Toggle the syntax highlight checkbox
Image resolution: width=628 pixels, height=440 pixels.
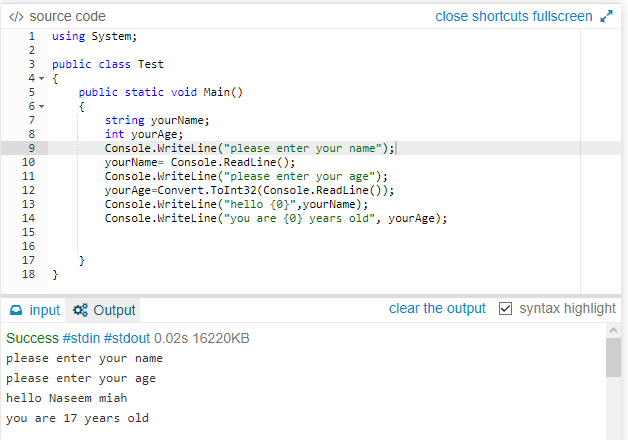[505, 308]
